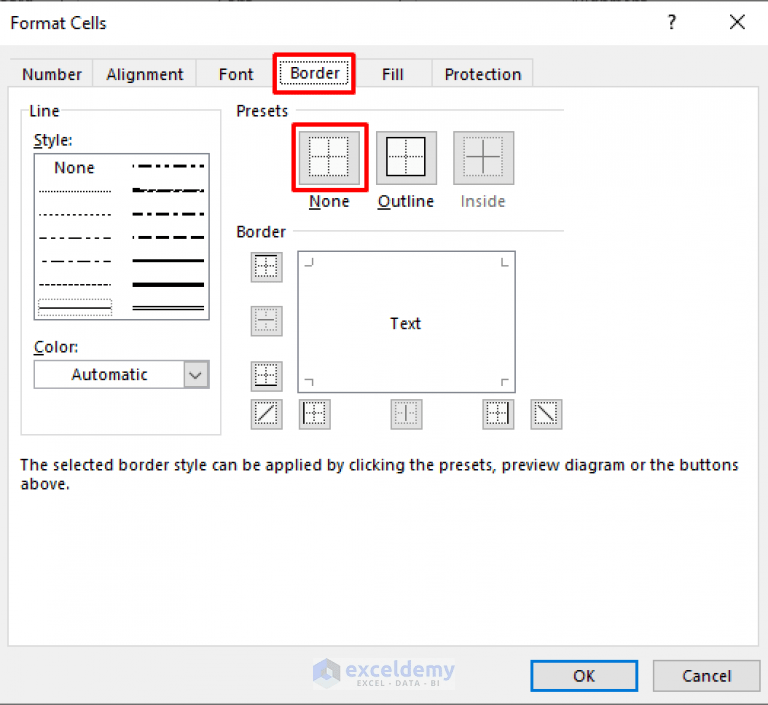Switch to the Alignment tab
The height and width of the screenshot is (705, 768).
click(144, 74)
